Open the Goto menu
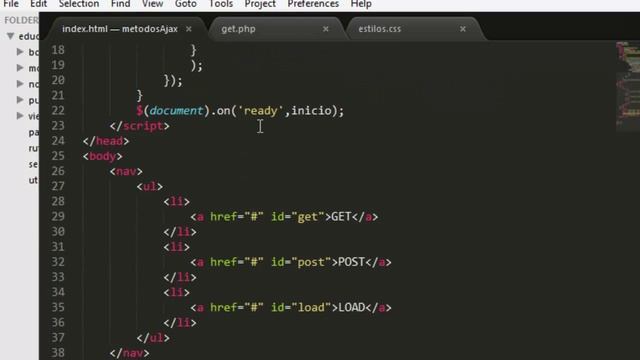 tap(186, 4)
